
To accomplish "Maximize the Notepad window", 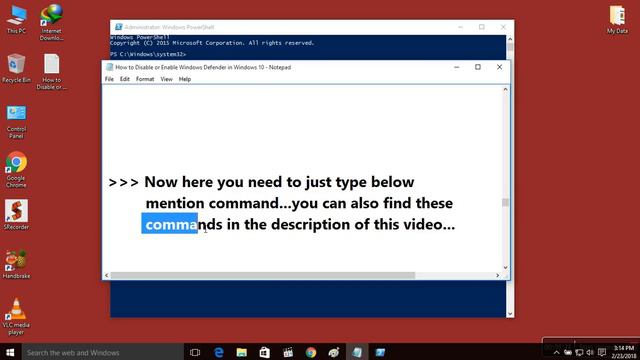I will pyautogui.click(x=478, y=67).
